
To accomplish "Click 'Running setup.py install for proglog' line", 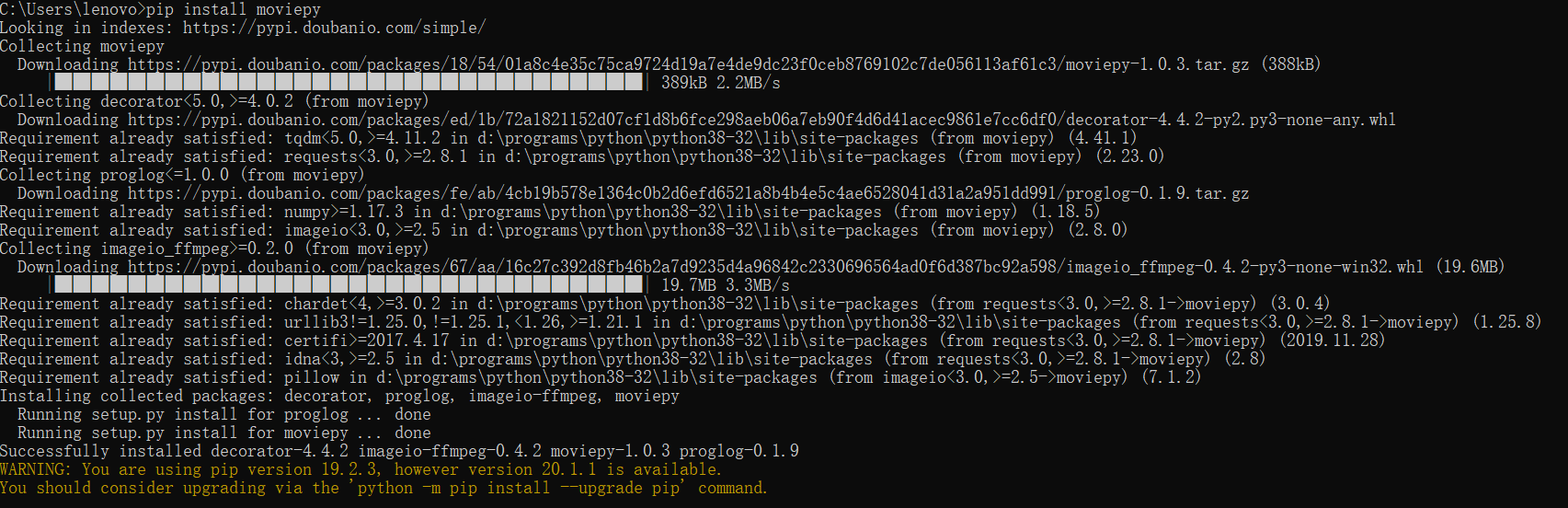I will [223, 414].
